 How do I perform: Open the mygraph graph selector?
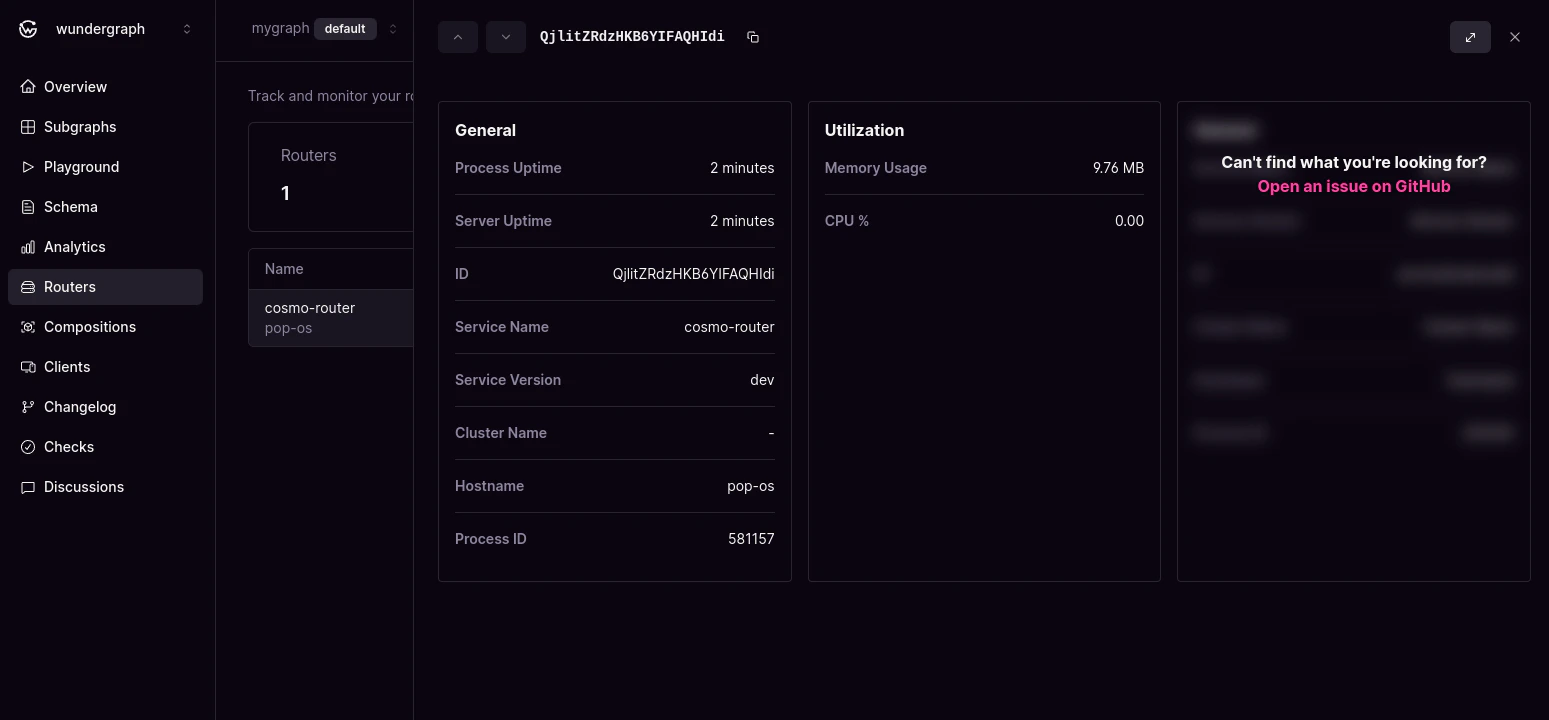point(392,29)
